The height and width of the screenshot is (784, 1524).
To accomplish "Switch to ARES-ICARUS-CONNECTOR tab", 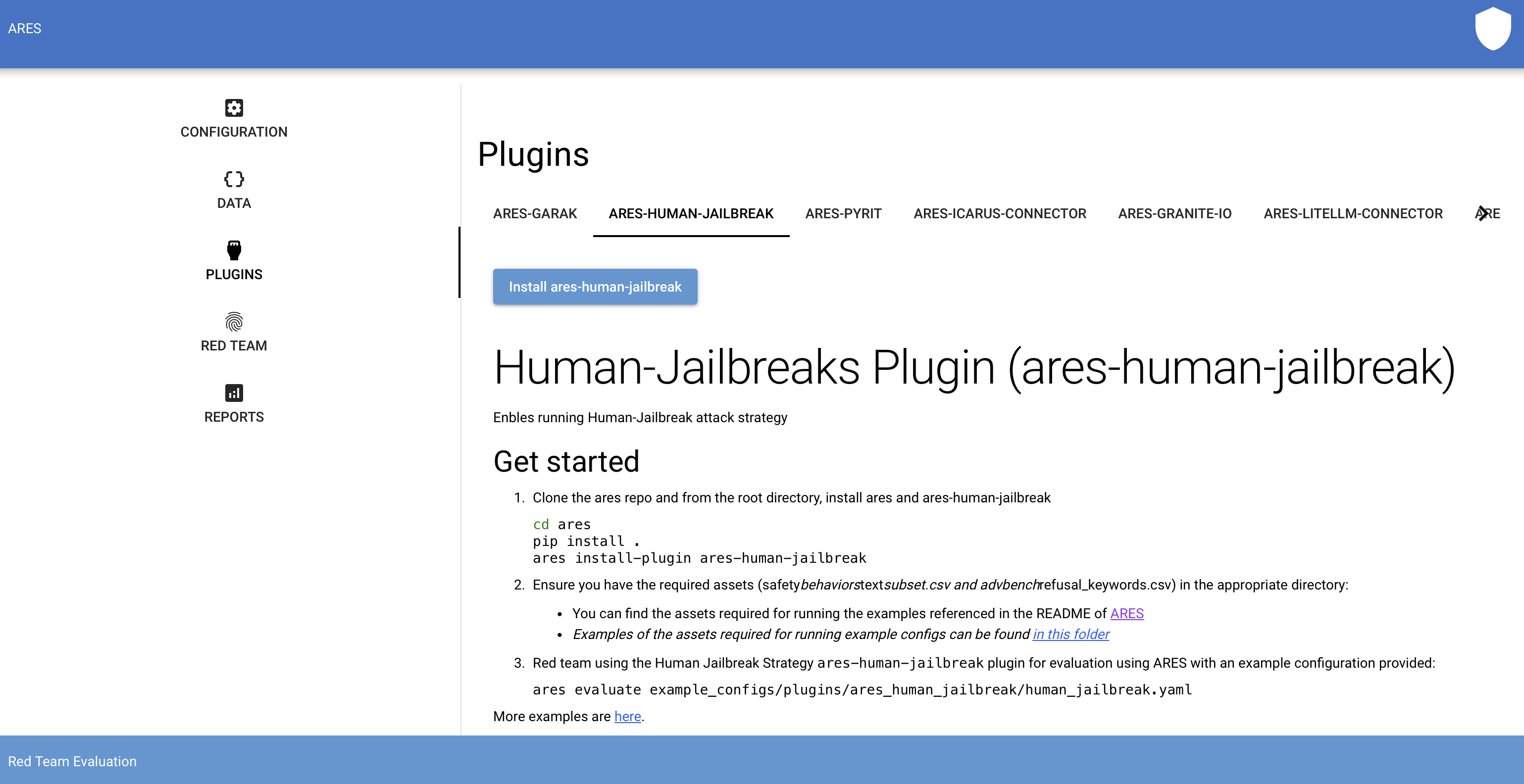I will [x=999, y=213].
